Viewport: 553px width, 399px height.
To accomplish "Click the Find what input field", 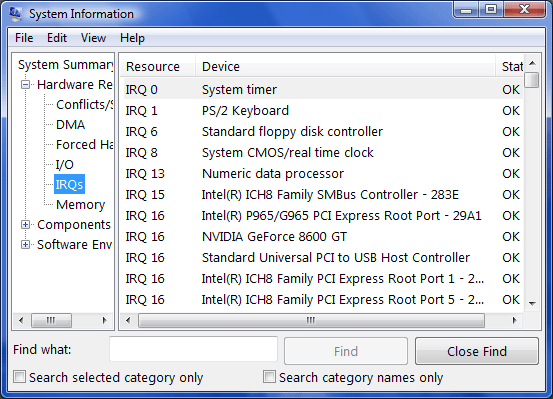I will (x=193, y=349).
